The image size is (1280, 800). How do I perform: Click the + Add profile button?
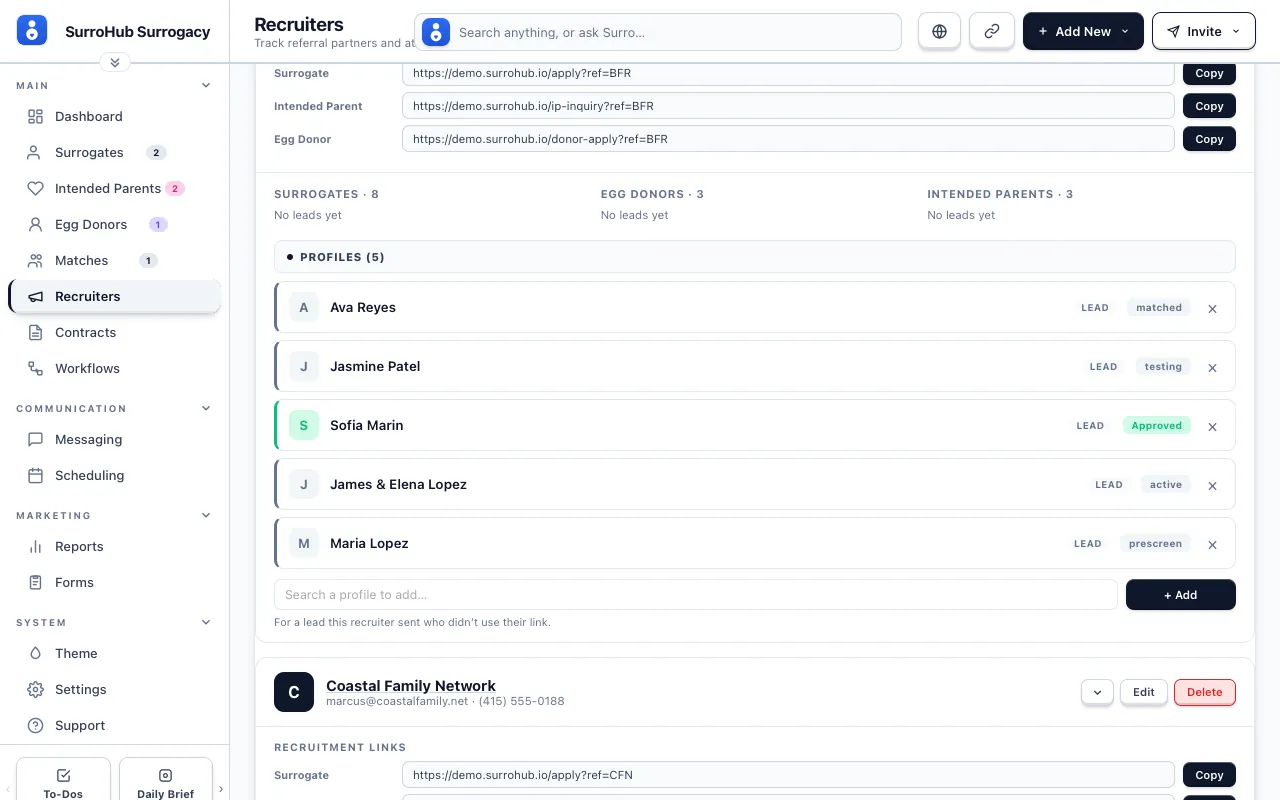point(1181,595)
